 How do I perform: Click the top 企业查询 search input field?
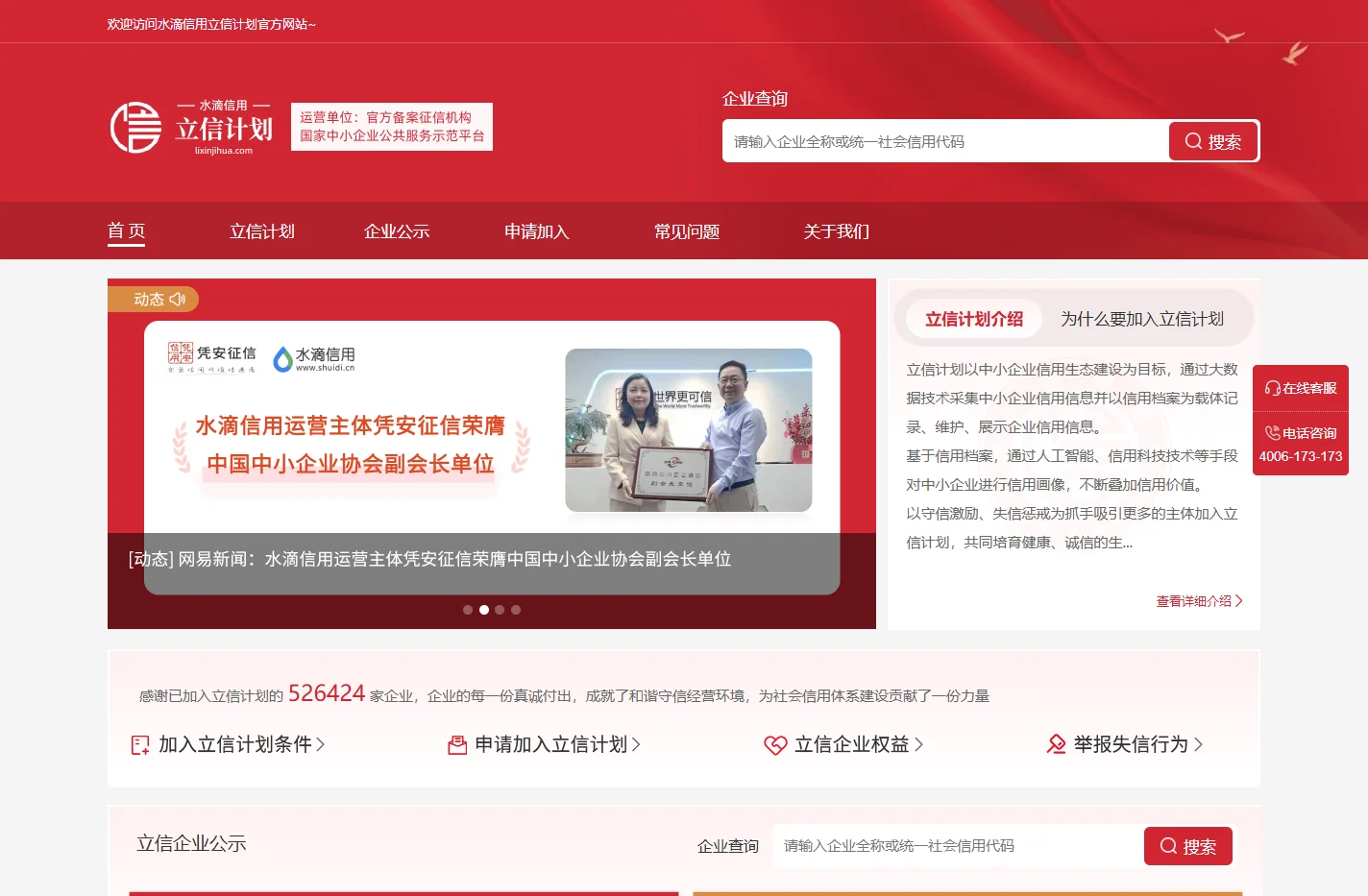(x=945, y=141)
